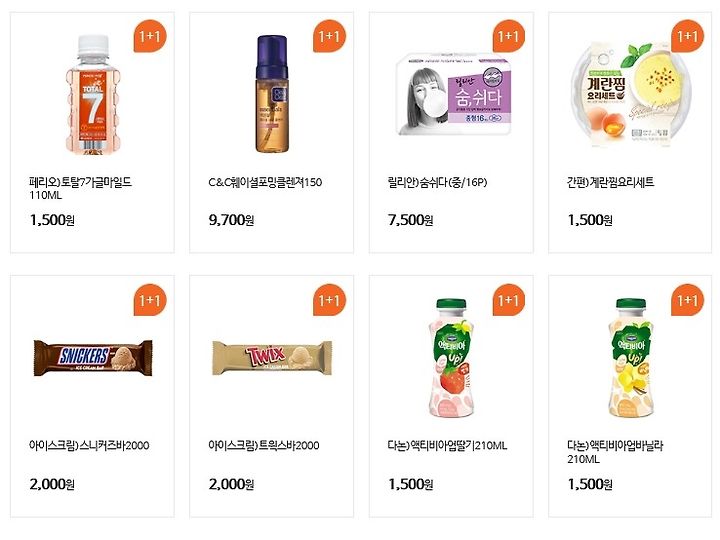720x540 pixels.
Task: Click the 1+1 badge on strawberry Activia
Action: [508, 300]
